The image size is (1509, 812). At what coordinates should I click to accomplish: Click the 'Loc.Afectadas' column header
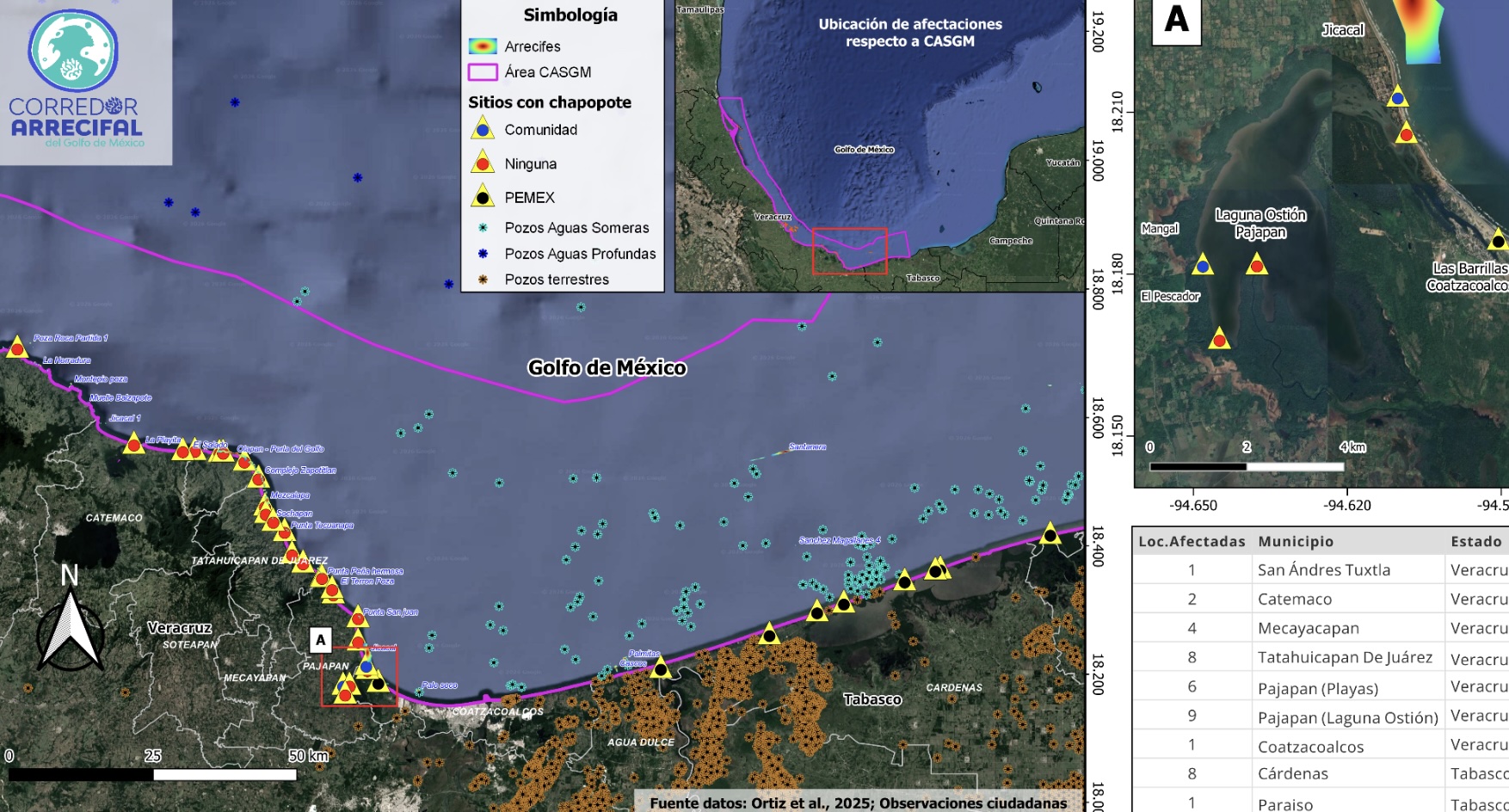click(1192, 541)
